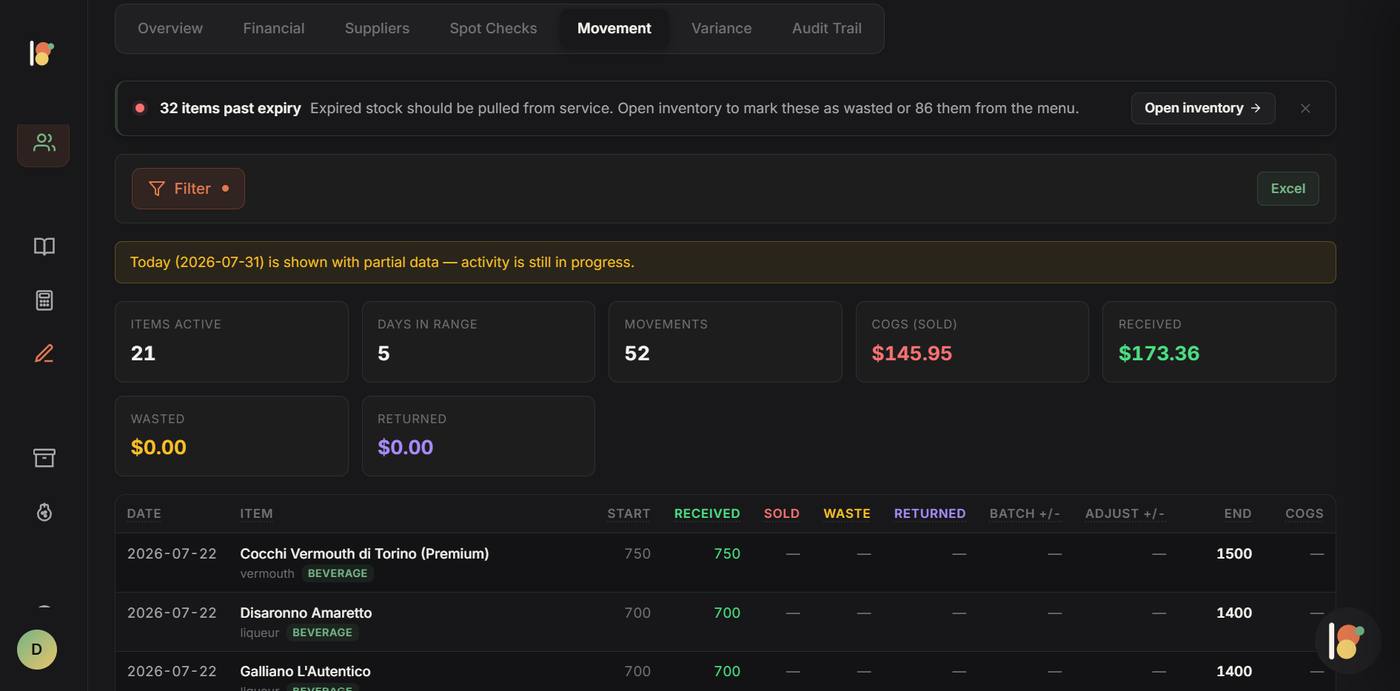The width and height of the screenshot is (1400, 691).
Task: Open the medal icon in the sidebar
Action: (x=44, y=512)
